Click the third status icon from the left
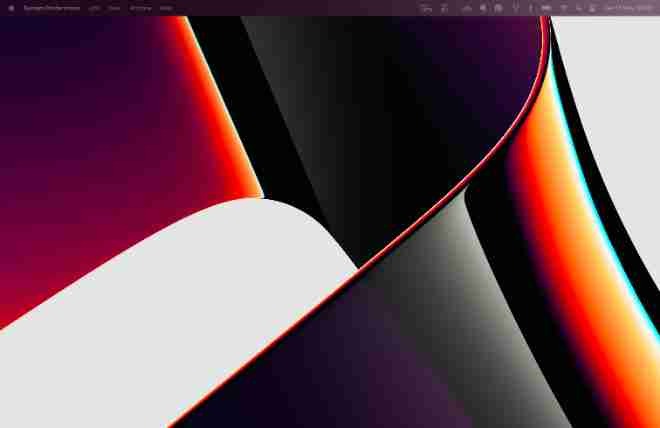Image resolution: width=660 pixels, height=428 pixels. (466, 8)
